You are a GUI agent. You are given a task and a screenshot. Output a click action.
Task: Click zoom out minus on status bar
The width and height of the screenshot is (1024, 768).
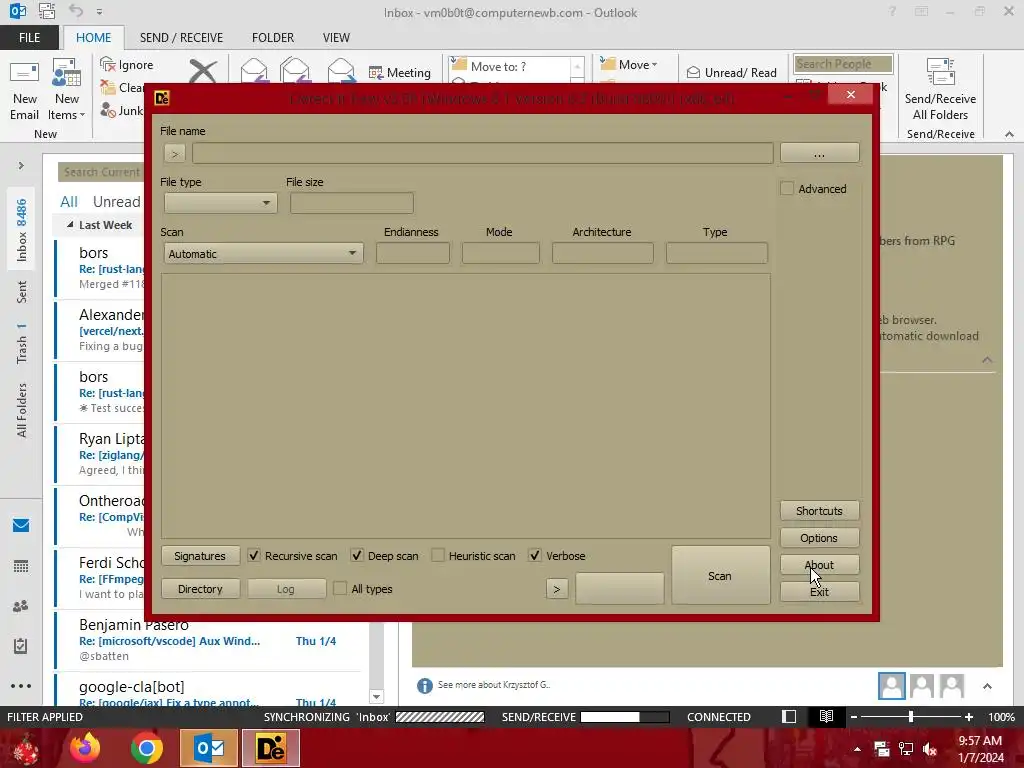[x=854, y=717]
